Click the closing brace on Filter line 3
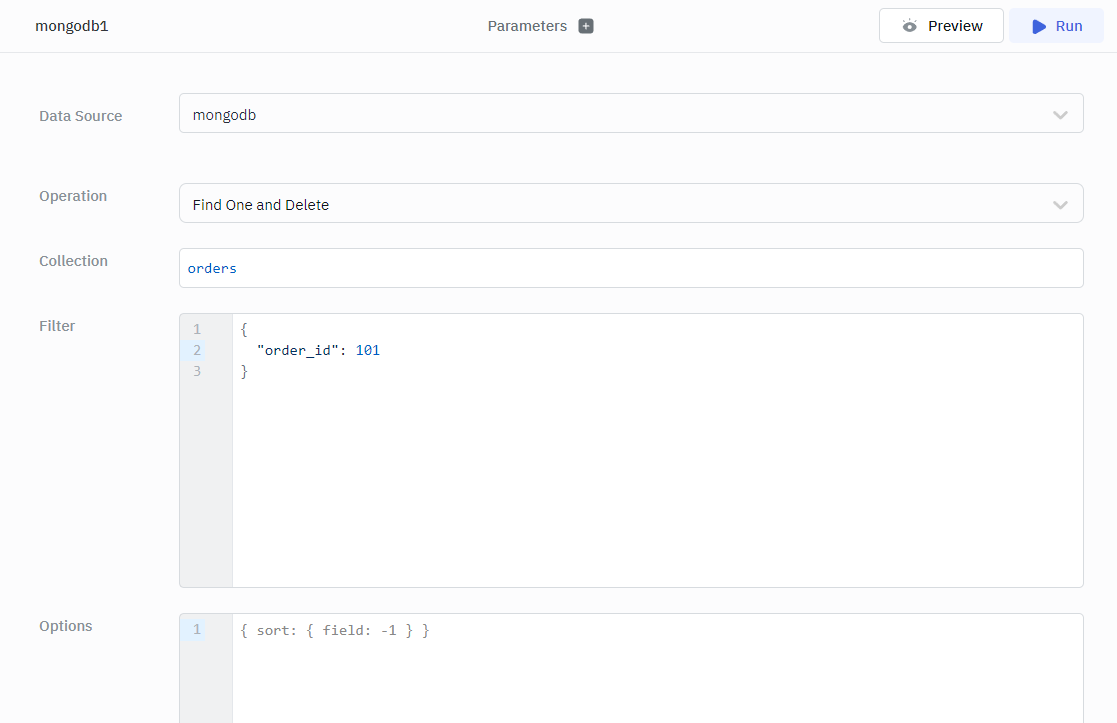 point(244,371)
